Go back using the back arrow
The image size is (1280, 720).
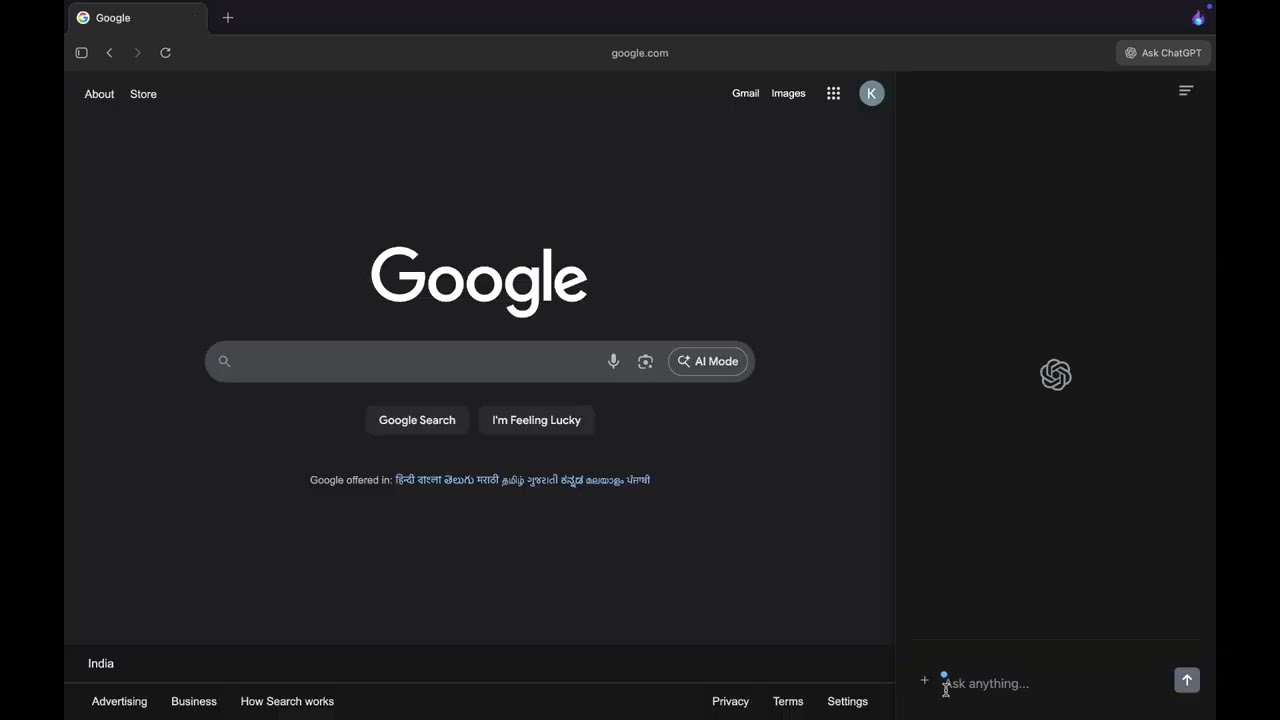(x=110, y=53)
